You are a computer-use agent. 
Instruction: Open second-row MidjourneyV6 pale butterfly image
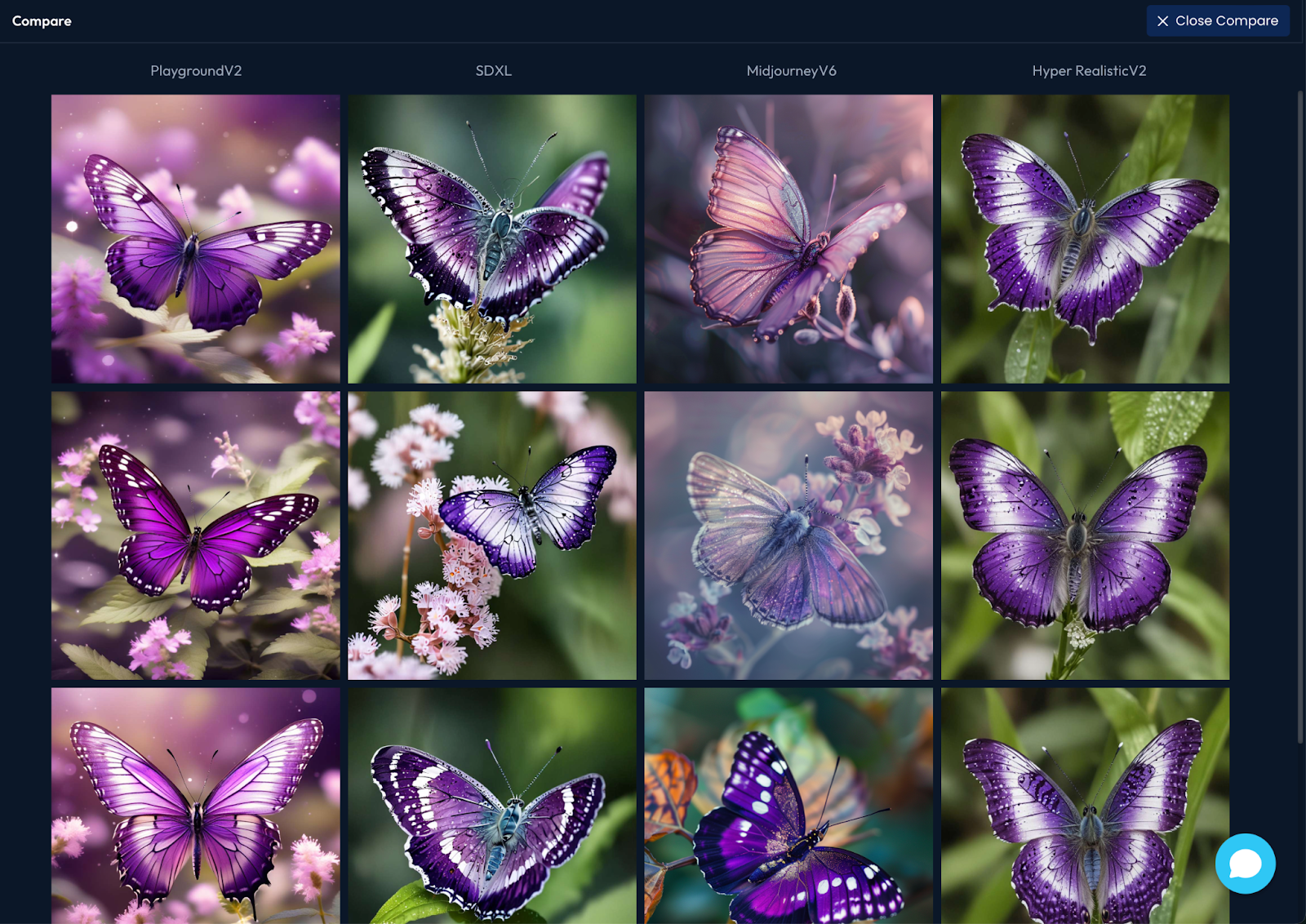coord(788,535)
